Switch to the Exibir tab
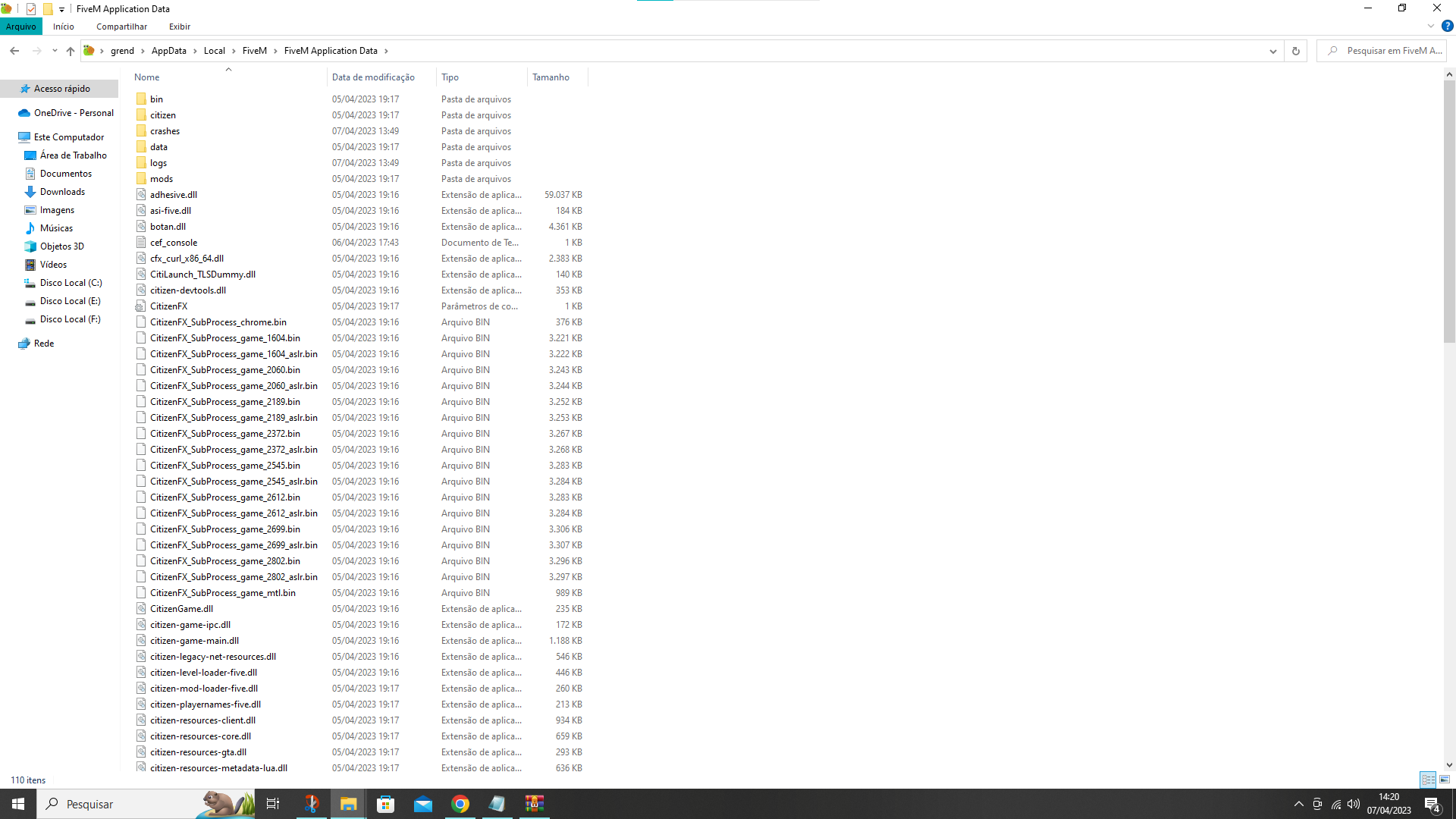Image resolution: width=1456 pixels, height=819 pixels. tap(180, 27)
